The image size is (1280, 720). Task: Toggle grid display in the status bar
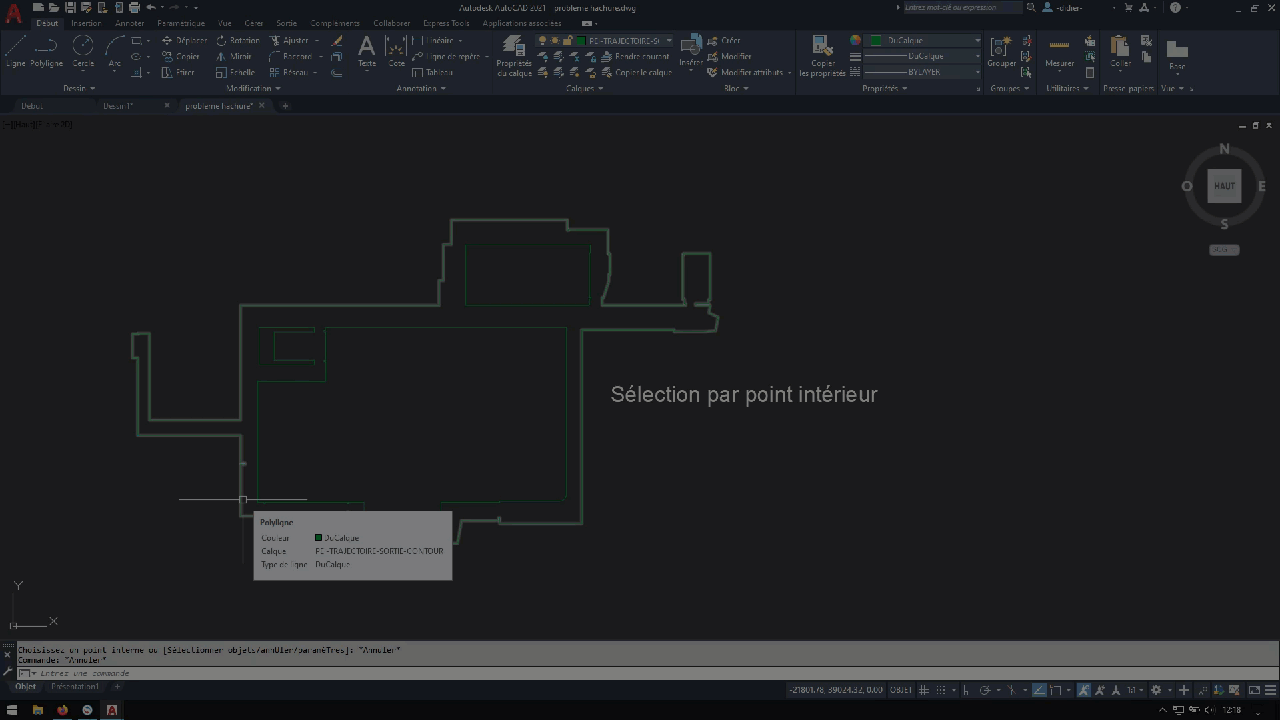coord(923,689)
